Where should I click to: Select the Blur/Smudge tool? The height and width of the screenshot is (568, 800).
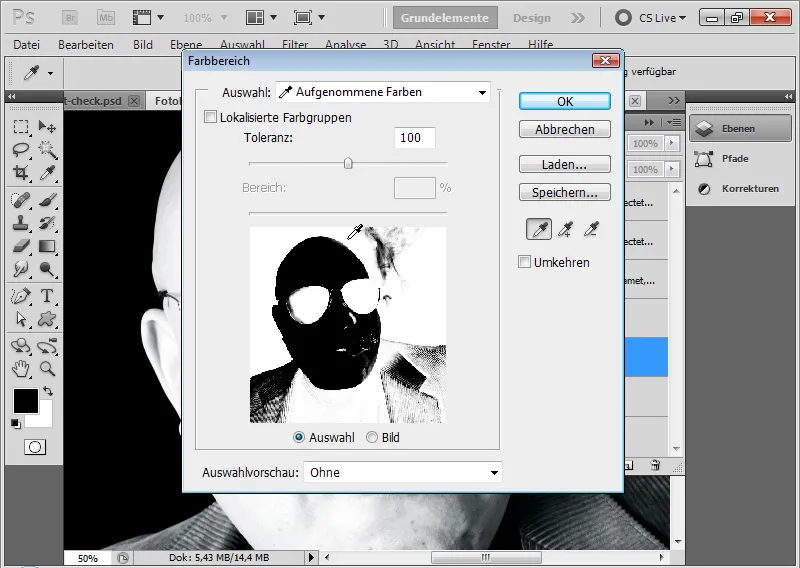click(x=21, y=269)
